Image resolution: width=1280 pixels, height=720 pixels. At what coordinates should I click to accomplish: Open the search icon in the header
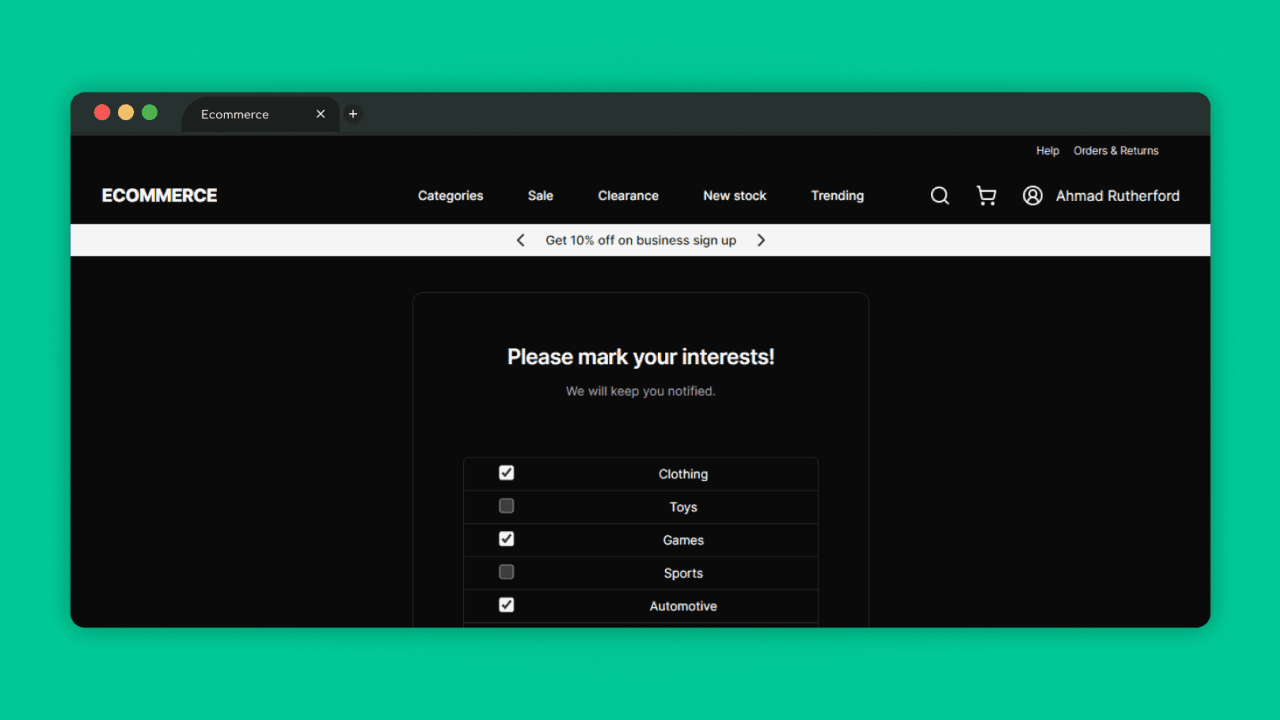pyautogui.click(x=939, y=195)
